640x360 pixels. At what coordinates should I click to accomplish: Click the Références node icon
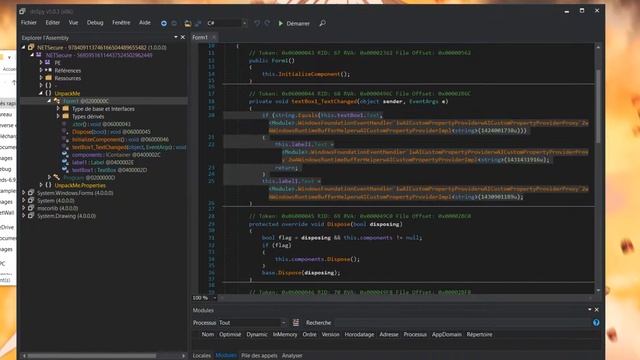coord(49,70)
